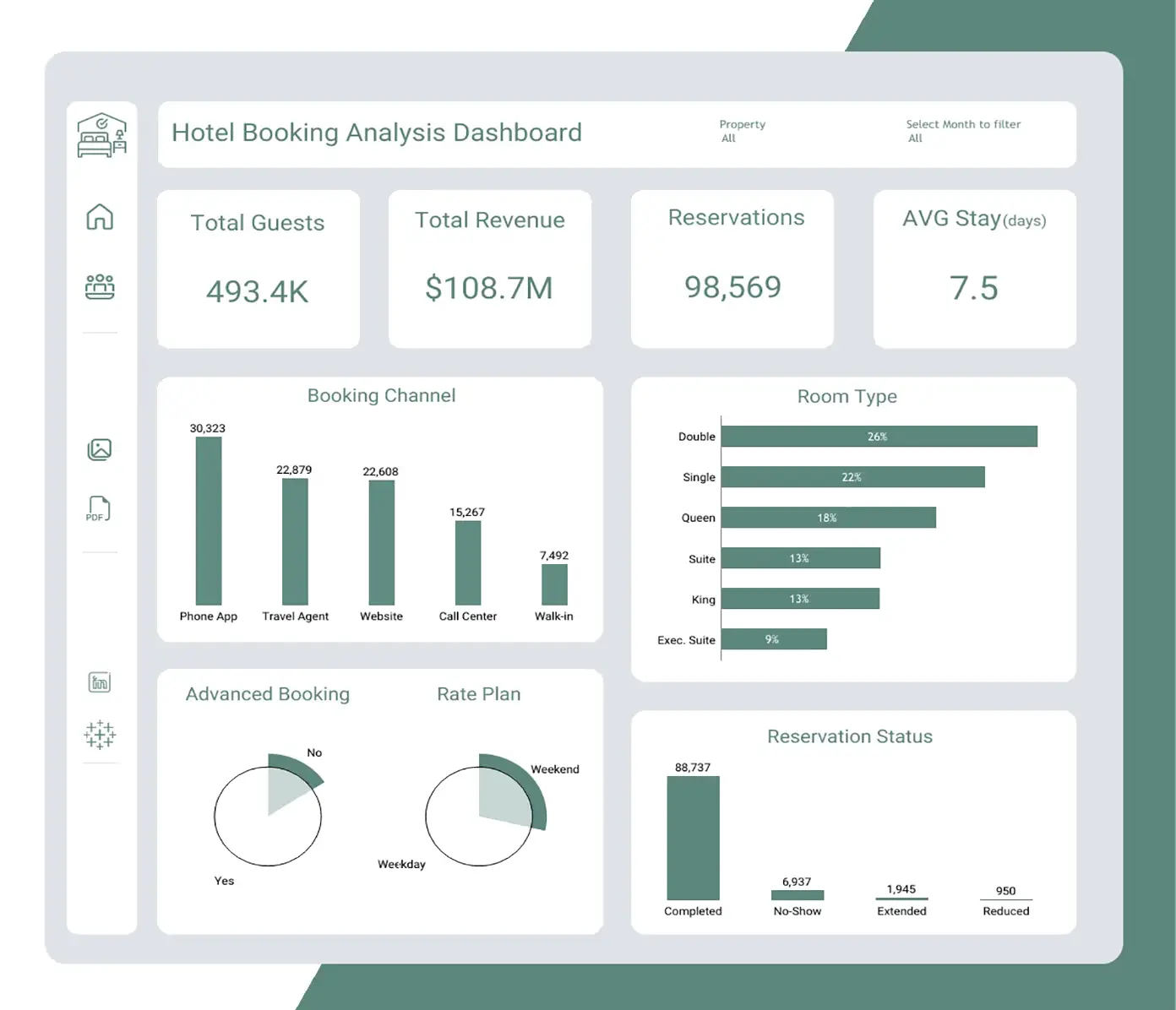This screenshot has width=1176, height=1010.
Task: Open the guests group icon page
Action: coord(100,286)
